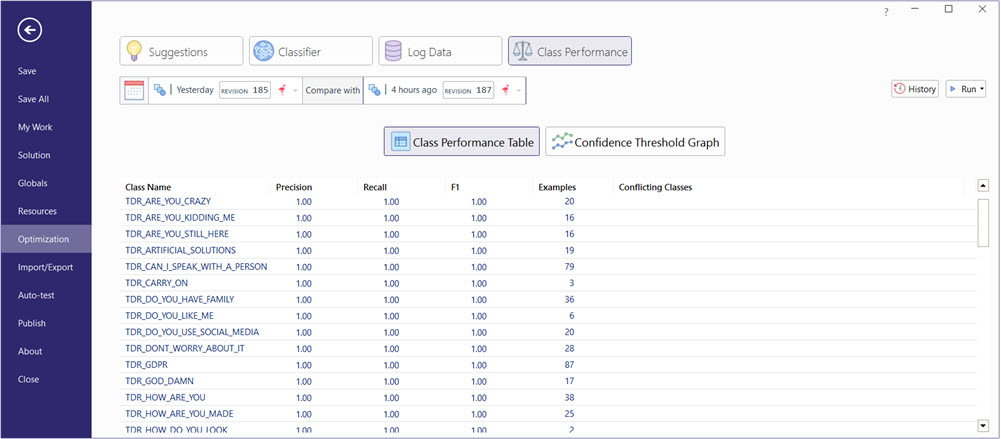Select the Class Performance tab
This screenshot has height=439, width=1001.
coord(570,51)
